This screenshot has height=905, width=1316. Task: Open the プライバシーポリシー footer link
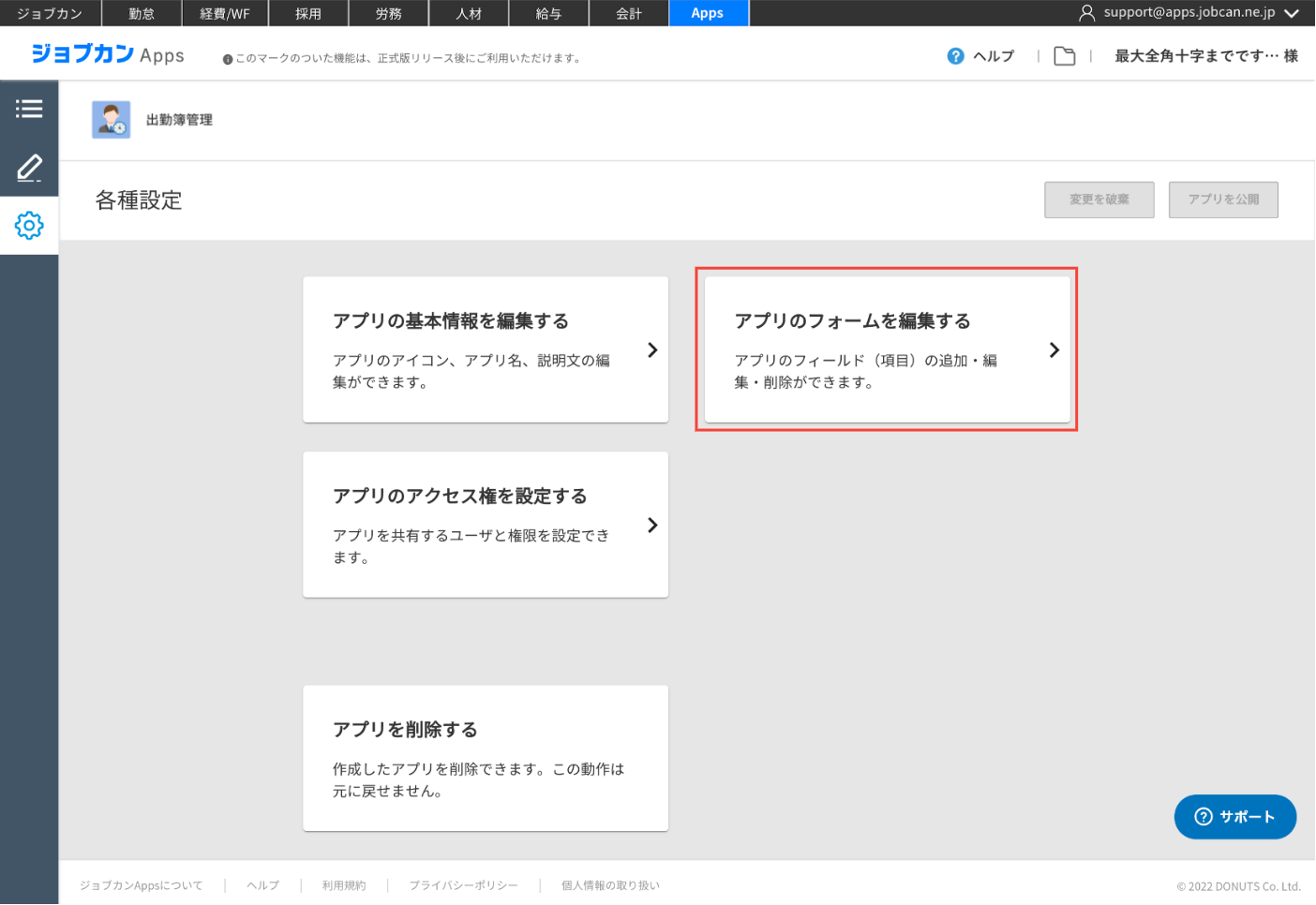pos(463,885)
